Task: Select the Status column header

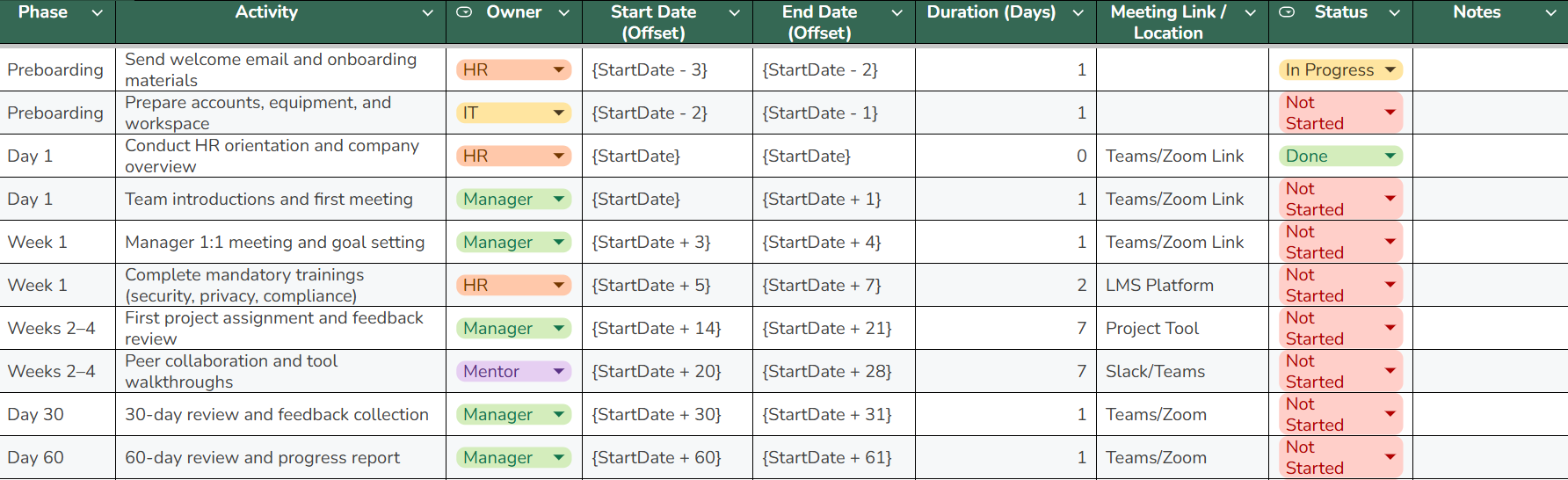Action: [x=1340, y=12]
